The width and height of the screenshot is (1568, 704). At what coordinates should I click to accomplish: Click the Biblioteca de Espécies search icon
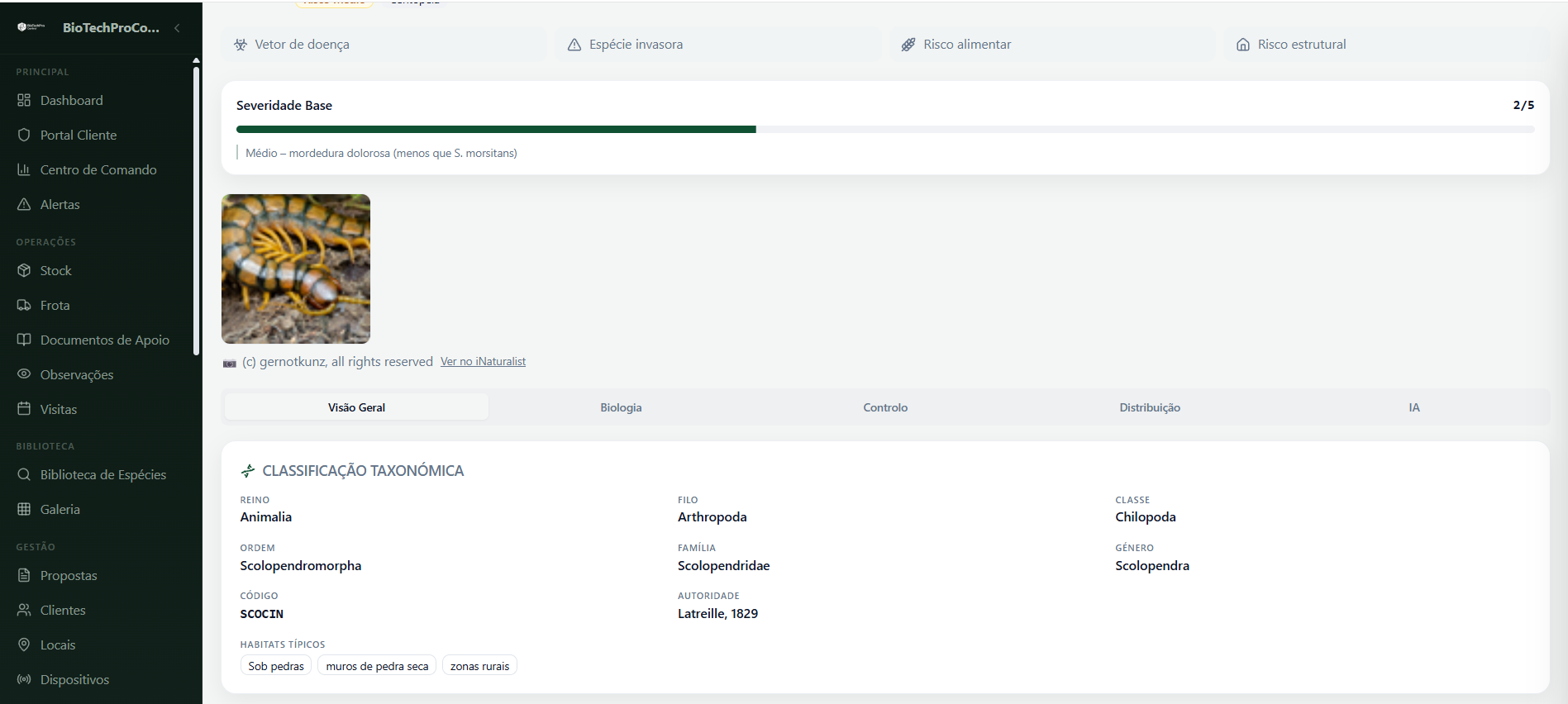[24, 474]
